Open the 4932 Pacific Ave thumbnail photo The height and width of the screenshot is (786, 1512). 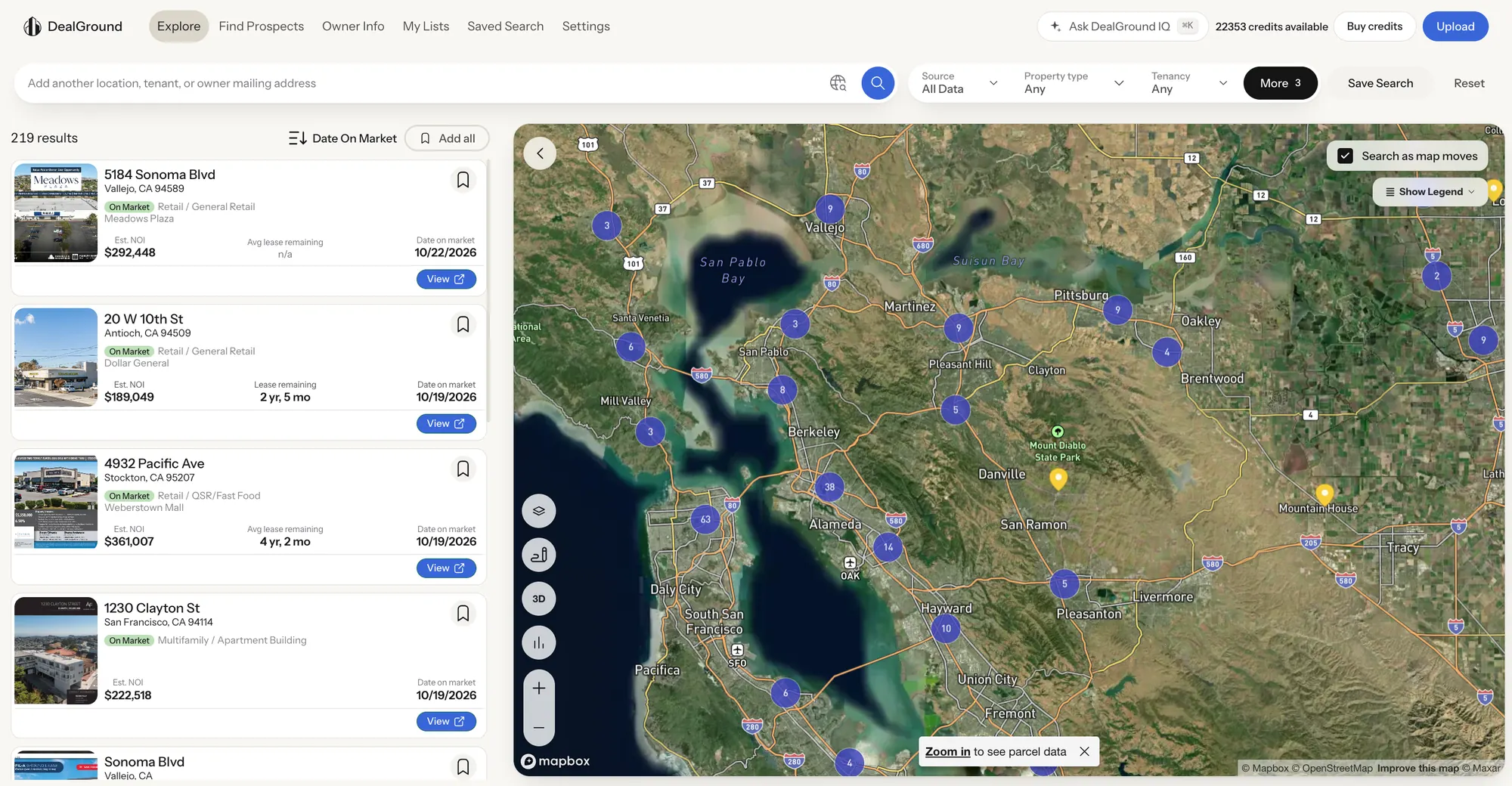(56, 501)
